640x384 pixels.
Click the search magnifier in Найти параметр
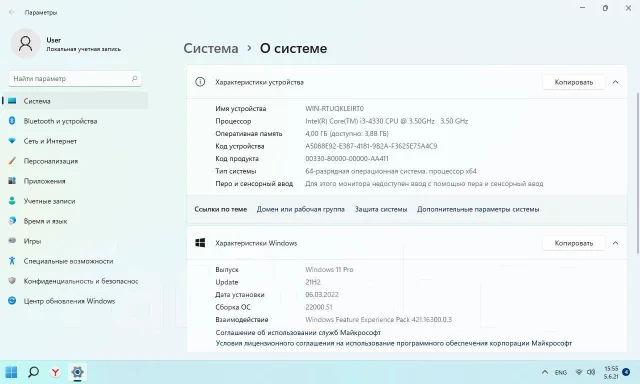click(134, 78)
